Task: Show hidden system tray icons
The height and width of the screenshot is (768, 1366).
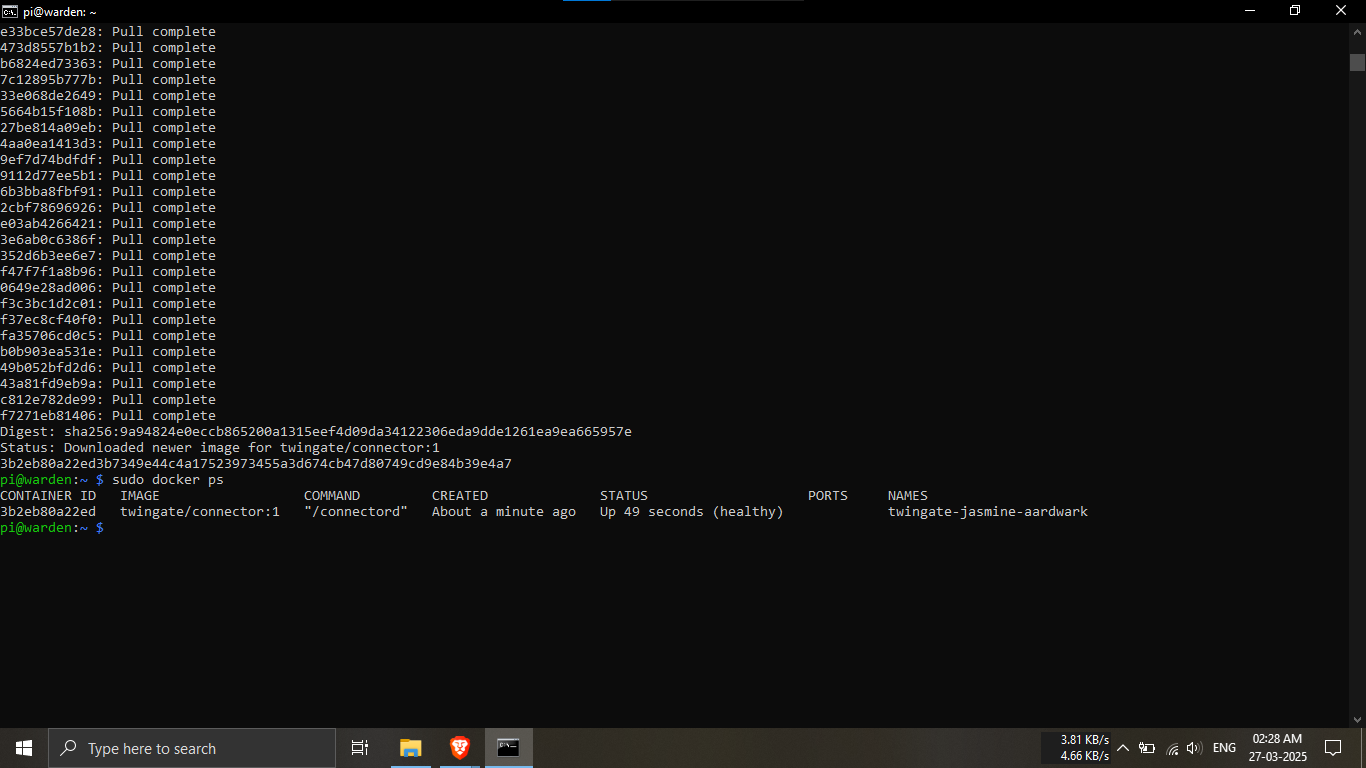Action: coord(1122,748)
